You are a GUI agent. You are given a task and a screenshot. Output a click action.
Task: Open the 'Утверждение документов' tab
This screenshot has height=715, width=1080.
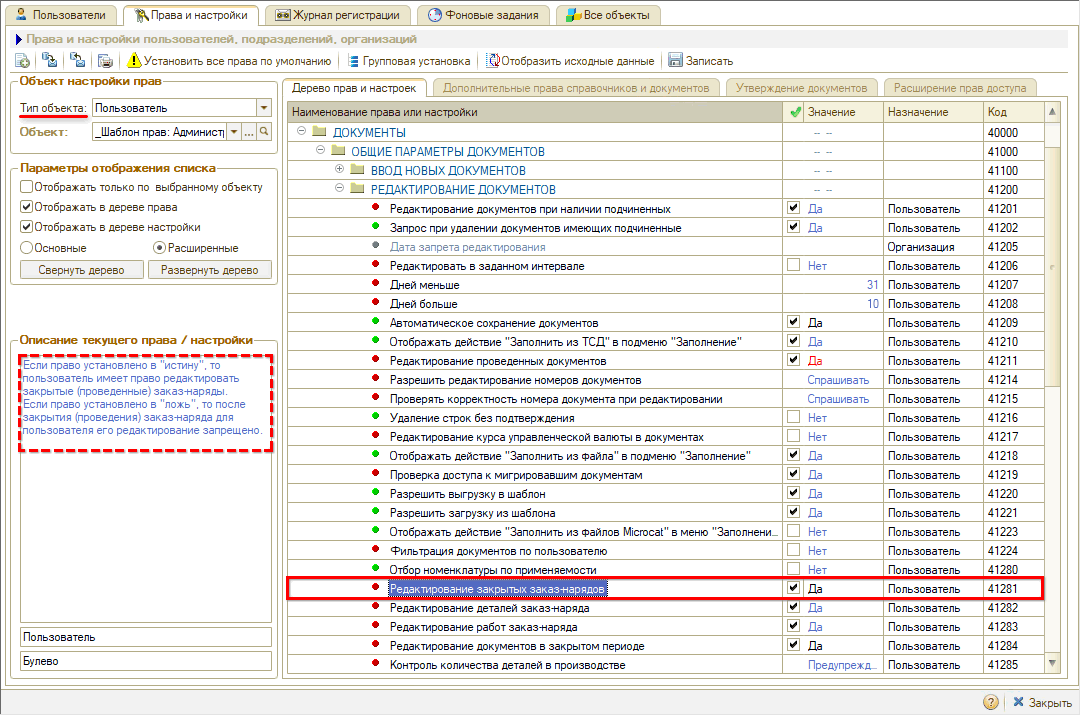(x=801, y=88)
